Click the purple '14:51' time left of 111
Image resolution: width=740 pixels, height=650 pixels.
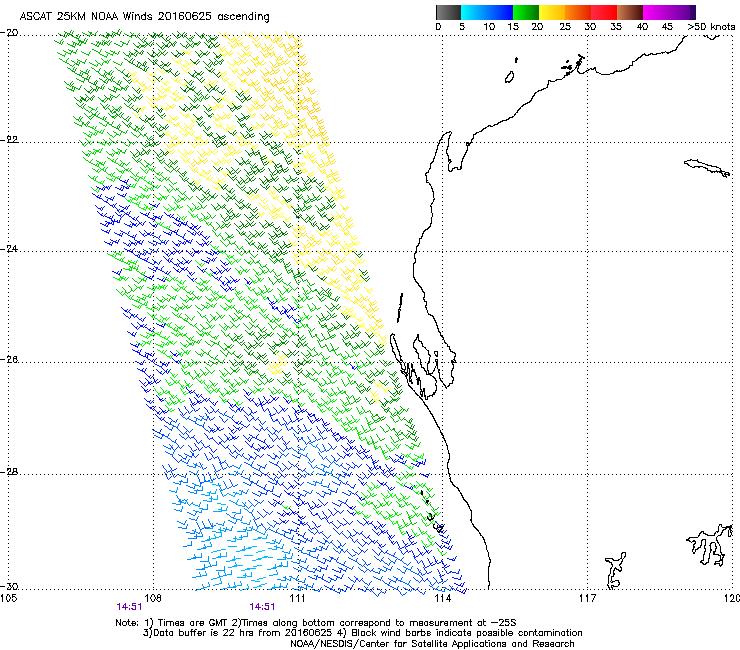point(262,607)
